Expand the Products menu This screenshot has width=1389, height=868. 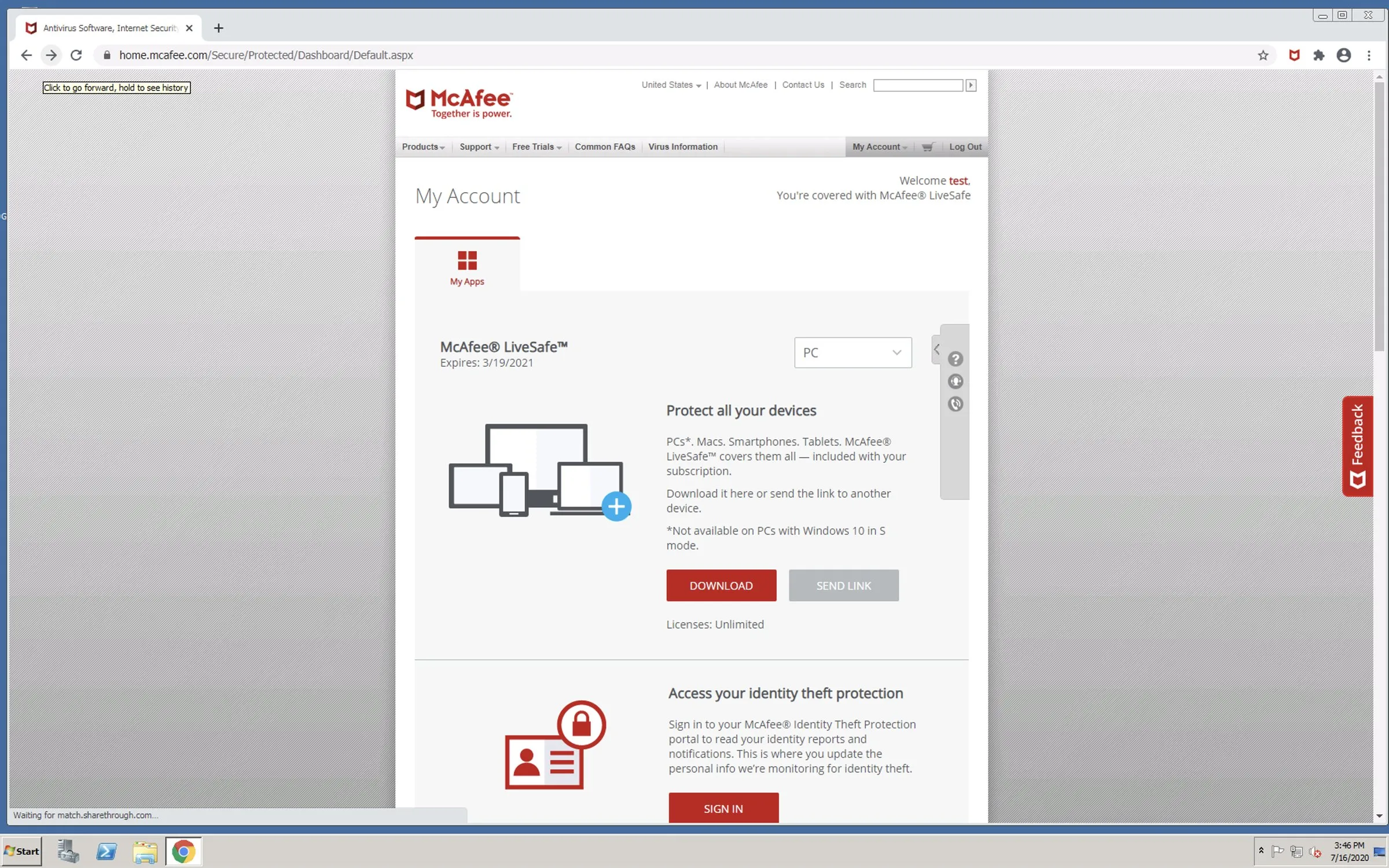coord(423,147)
